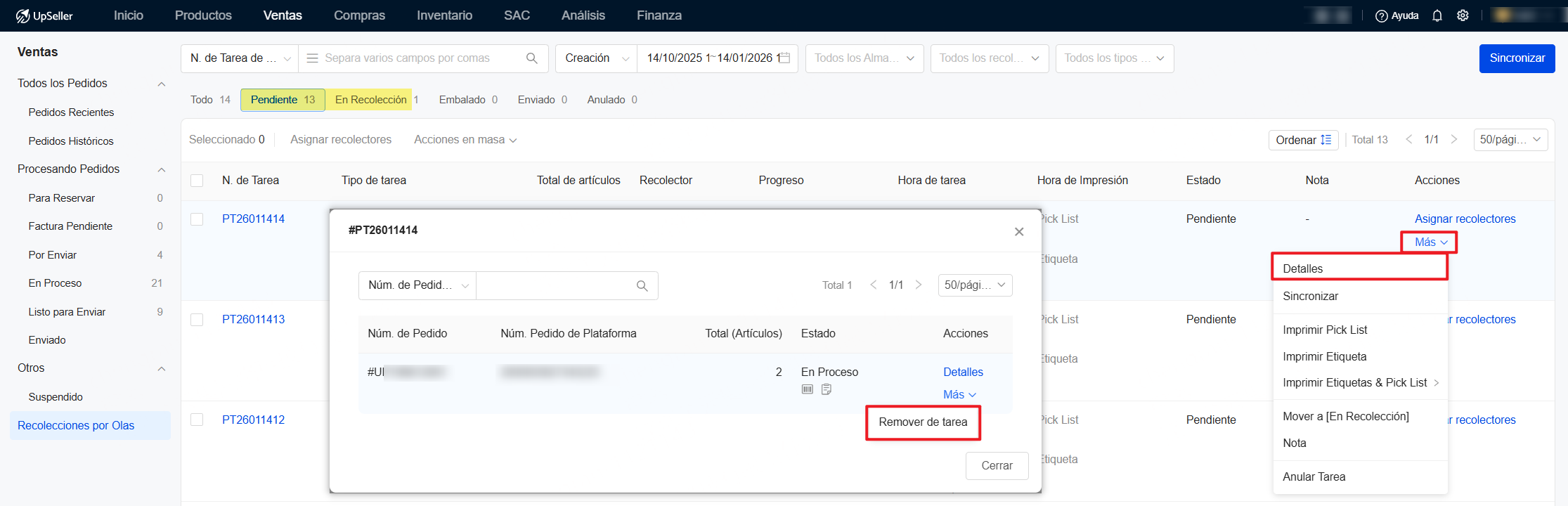Click the barcode icon under En Proceso
This screenshot has height=506, width=1568.
coord(808,389)
